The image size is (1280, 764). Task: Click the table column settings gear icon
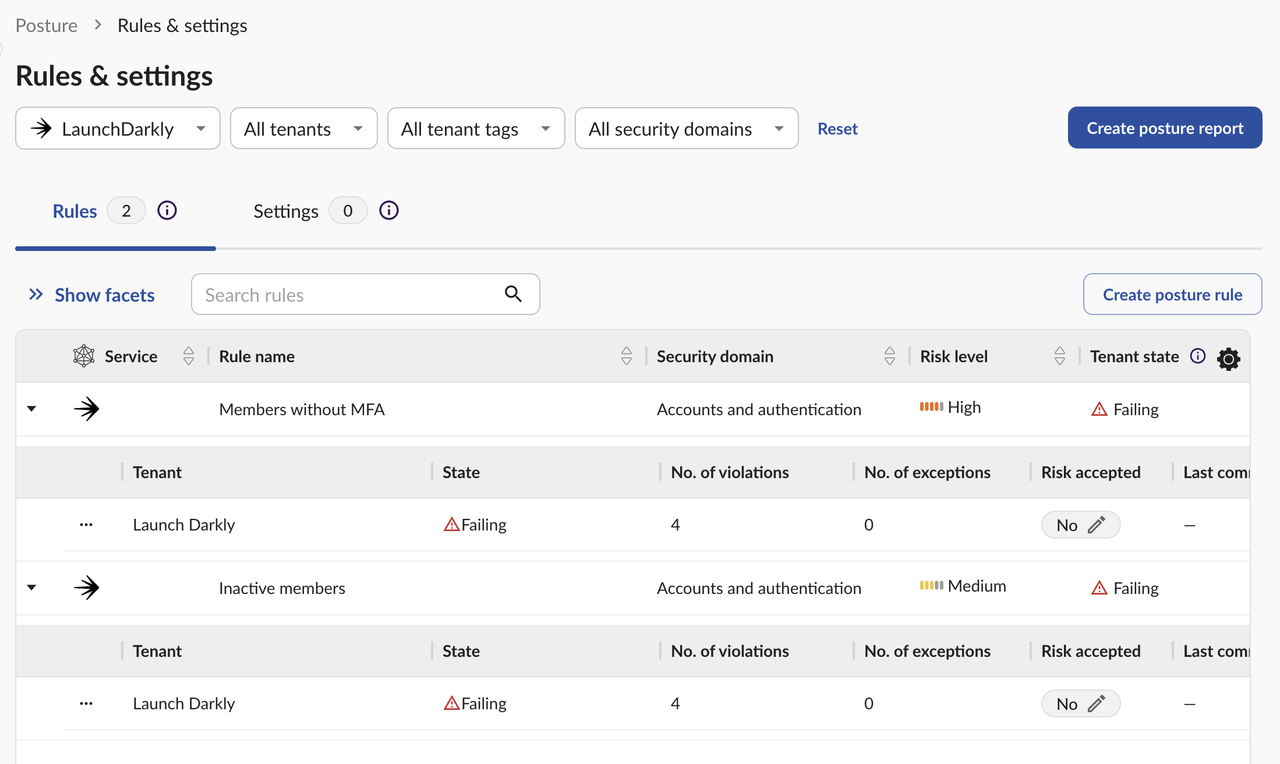(1229, 359)
